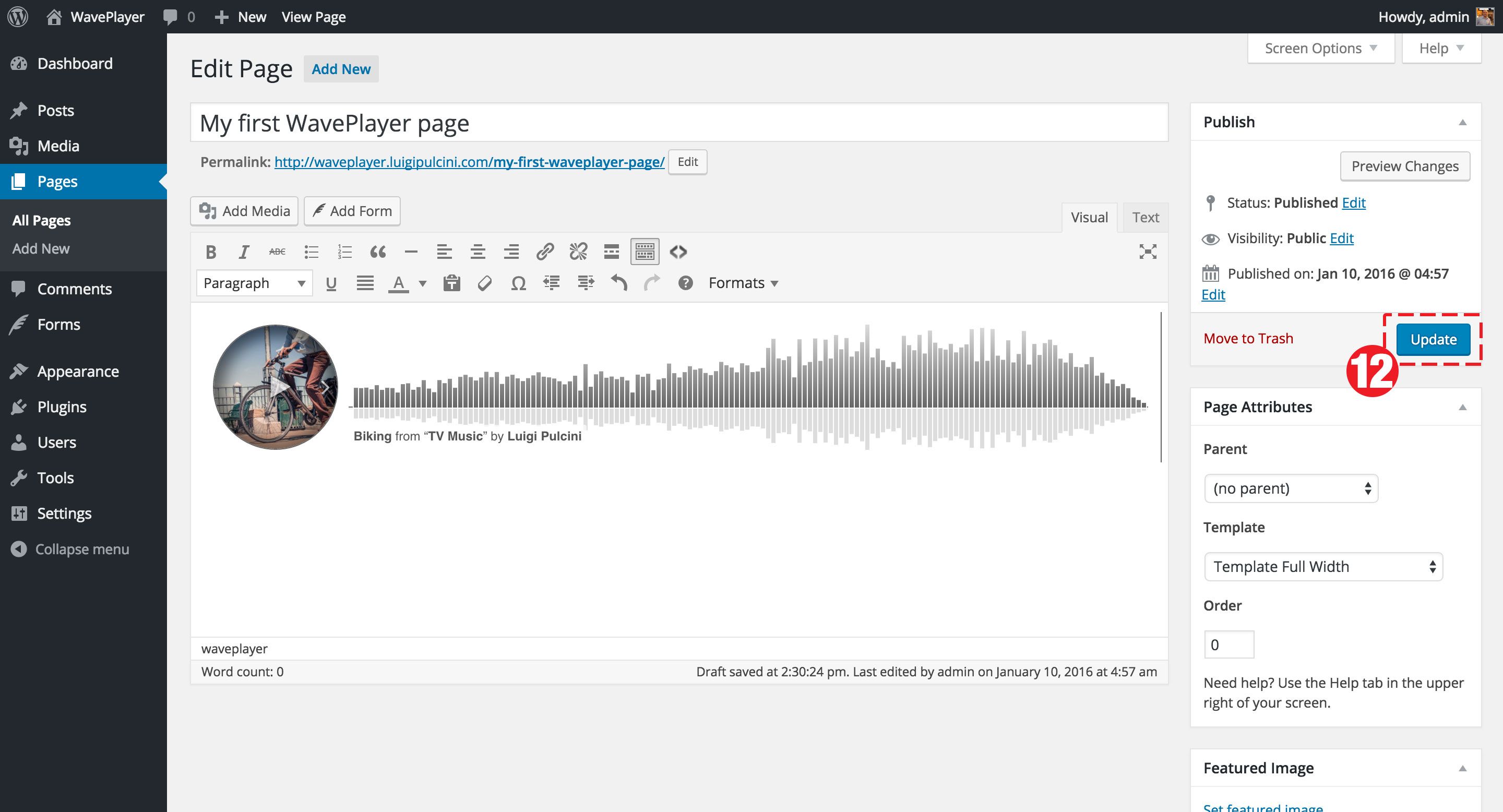Screen dimensions: 1503x812
Task: Apply italic formatting
Action: pos(244,252)
